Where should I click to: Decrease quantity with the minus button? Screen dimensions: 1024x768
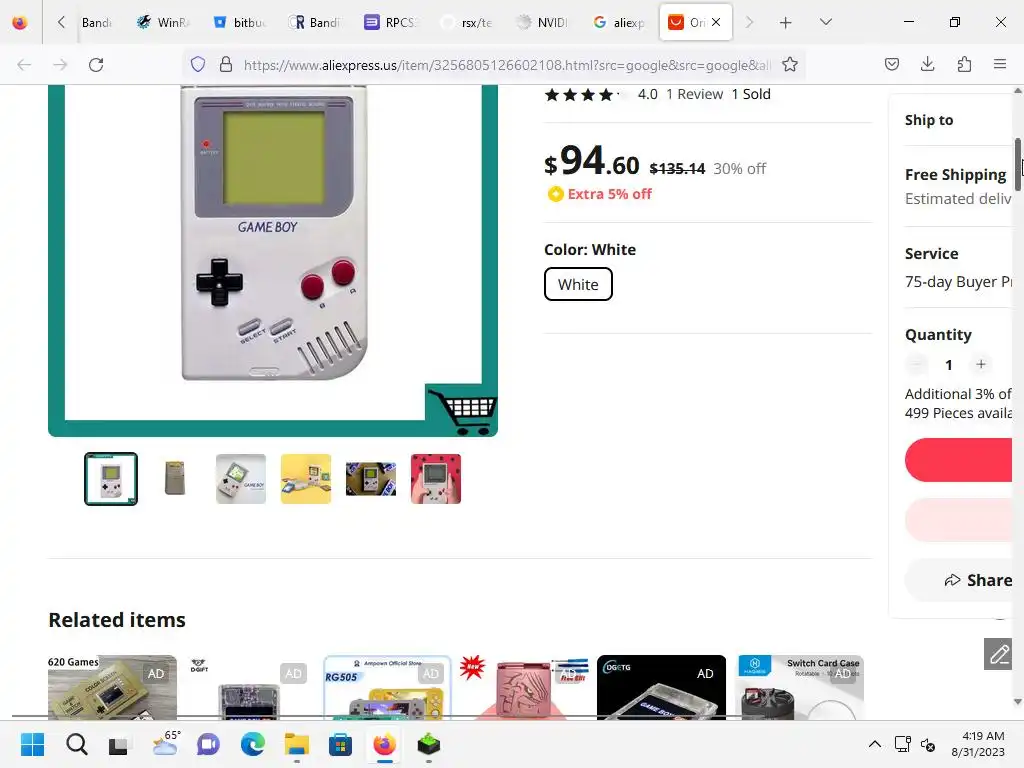tap(916, 364)
